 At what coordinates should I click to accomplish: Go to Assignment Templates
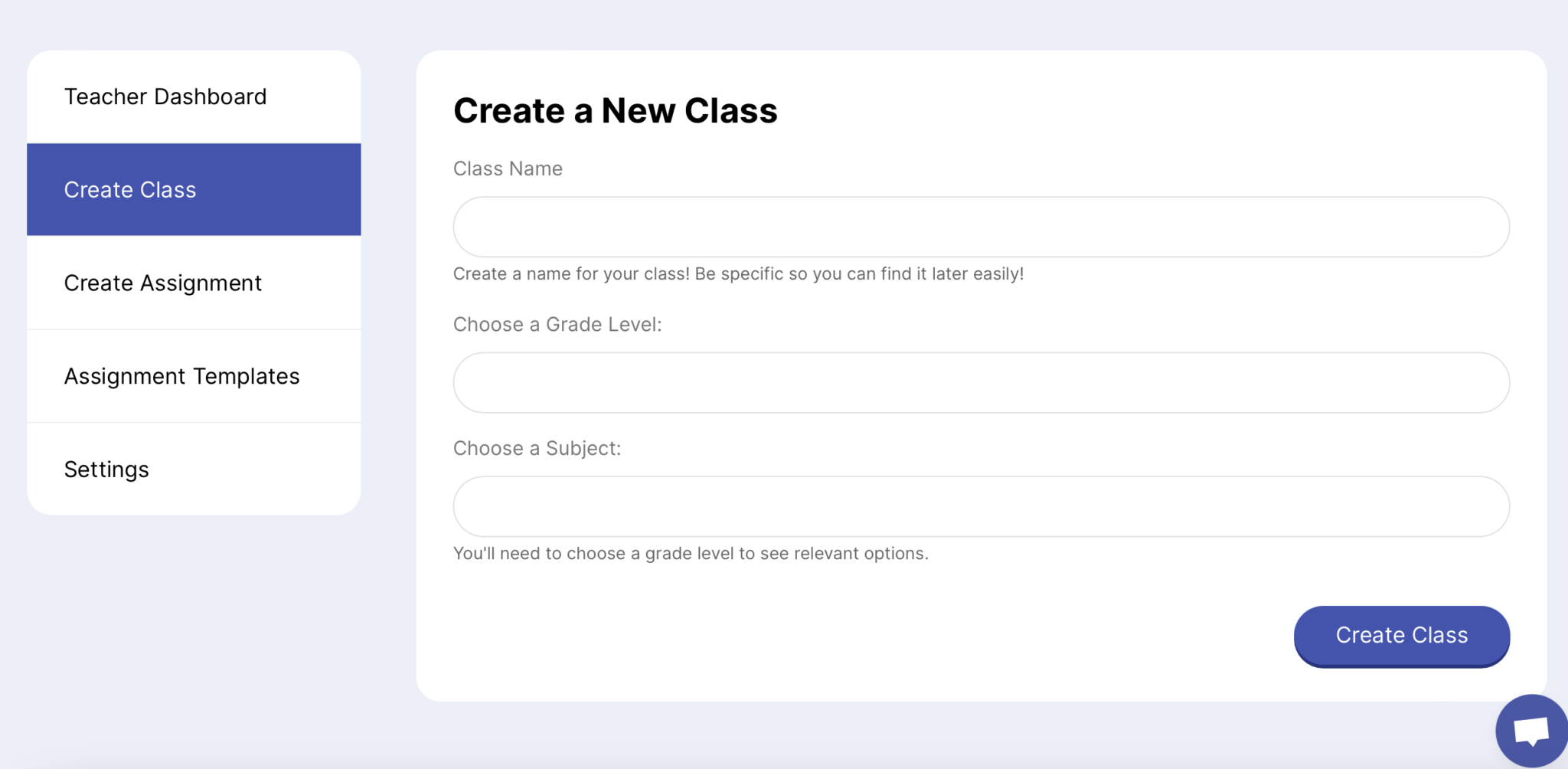pyautogui.click(x=181, y=376)
